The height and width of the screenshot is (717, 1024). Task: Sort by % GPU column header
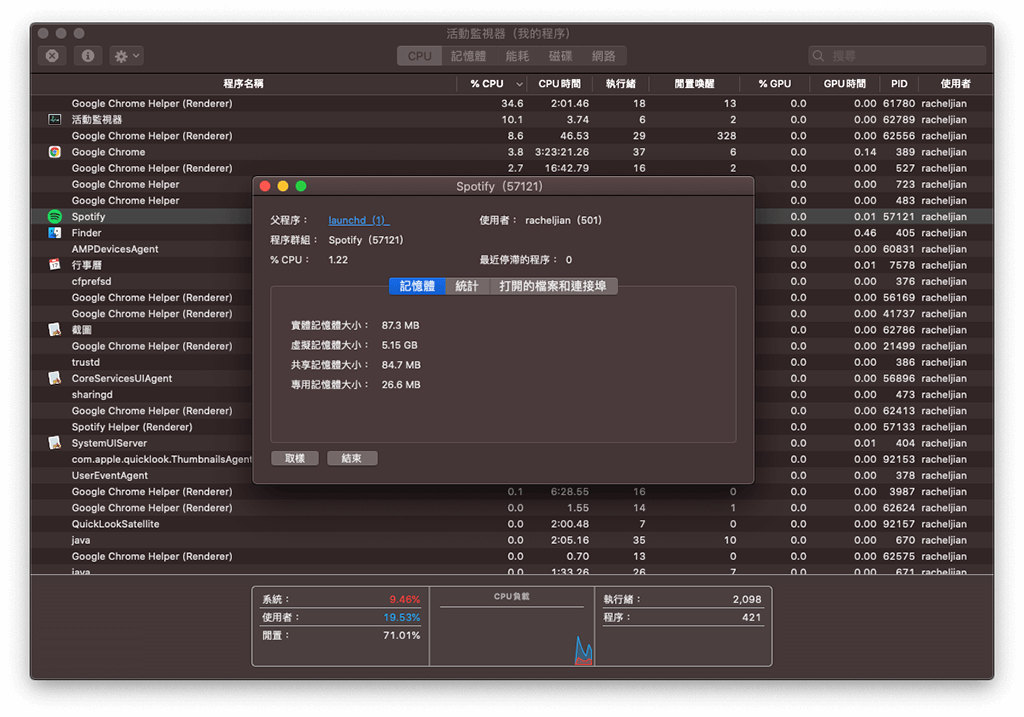pos(775,84)
